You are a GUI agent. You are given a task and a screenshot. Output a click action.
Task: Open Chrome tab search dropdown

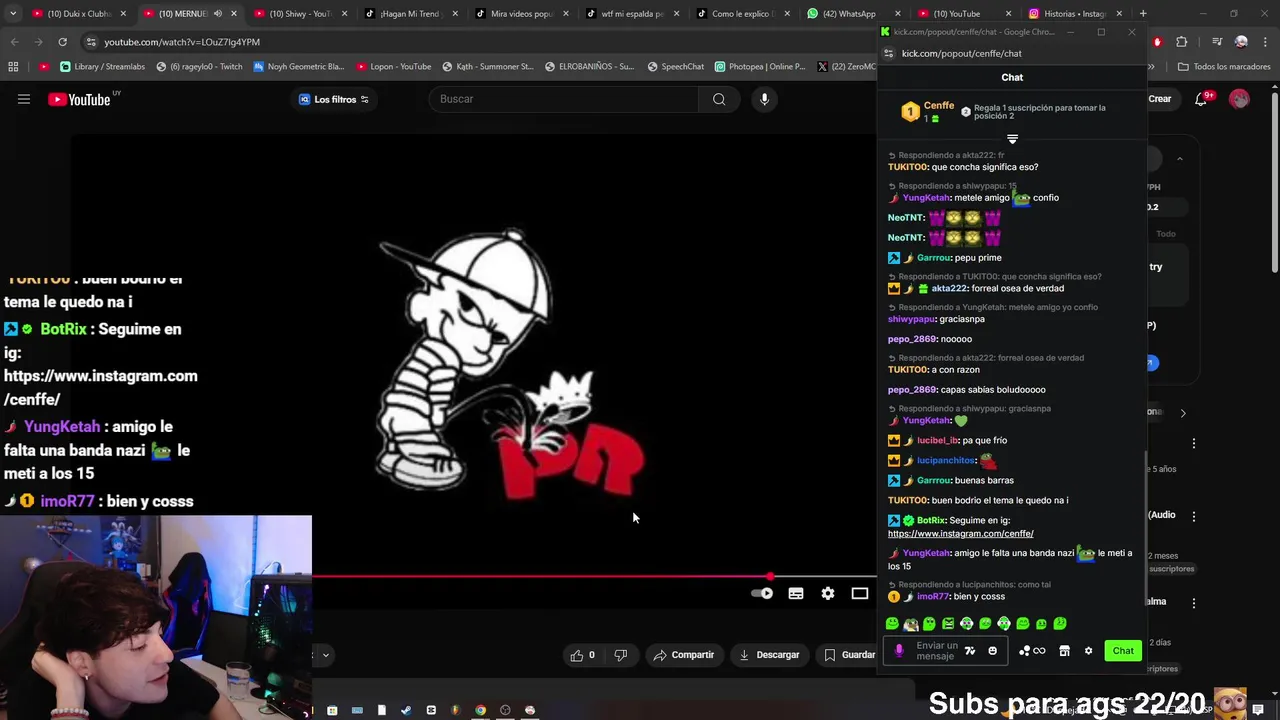[x=12, y=14]
